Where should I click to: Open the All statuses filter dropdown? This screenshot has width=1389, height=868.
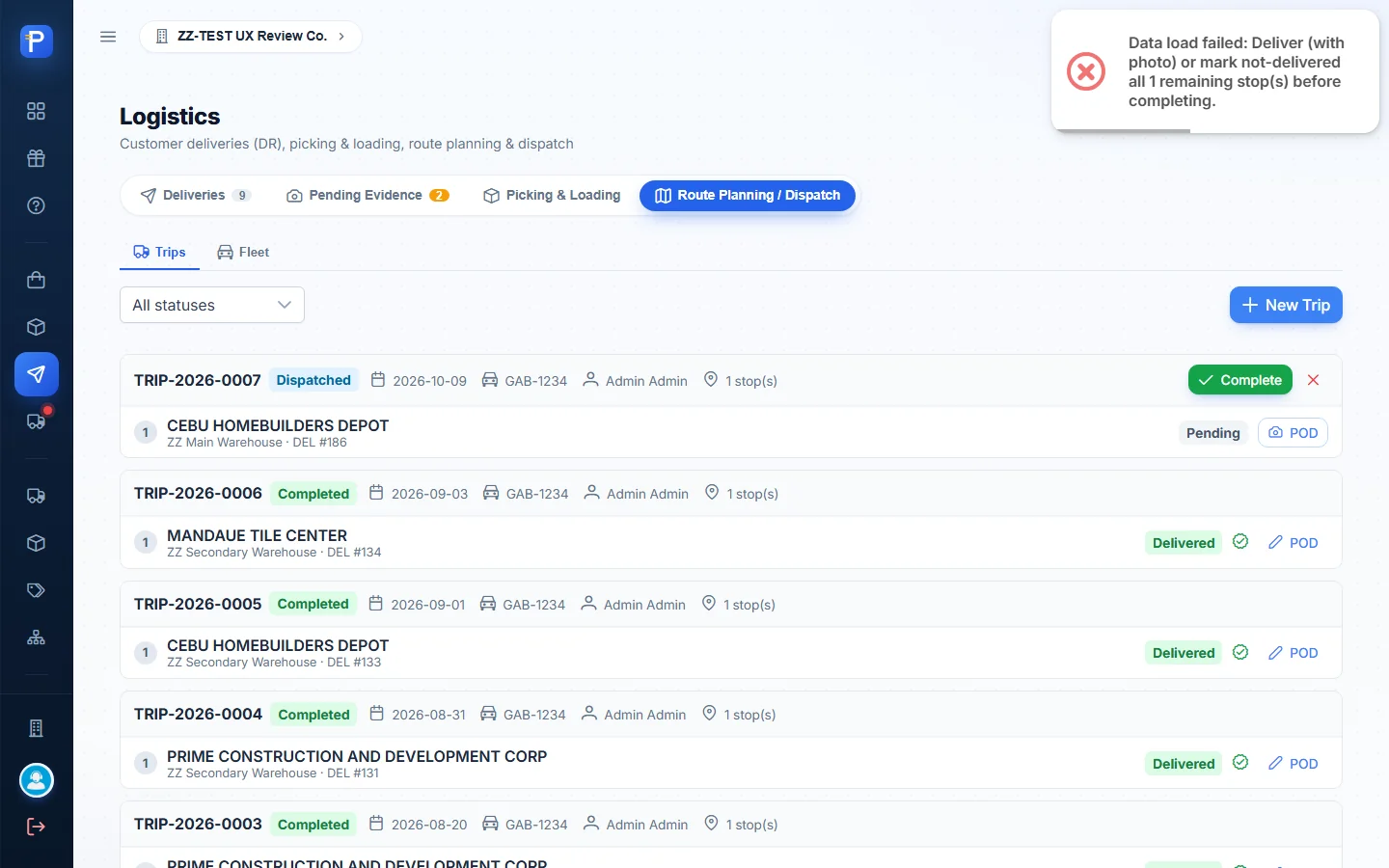click(x=212, y=305)
